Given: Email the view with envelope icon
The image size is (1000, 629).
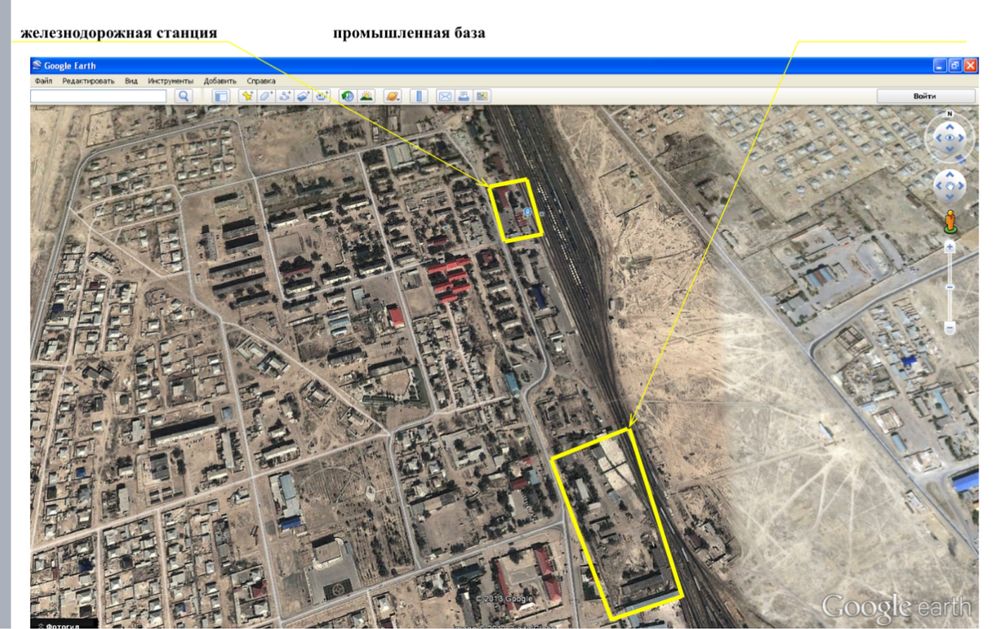Looking at the screenshot, I should click(x=445, y=96).
